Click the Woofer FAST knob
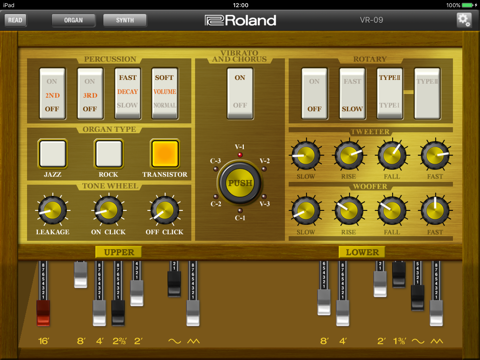480x360 pixels. pyautogui.click(x=435, y=211)
